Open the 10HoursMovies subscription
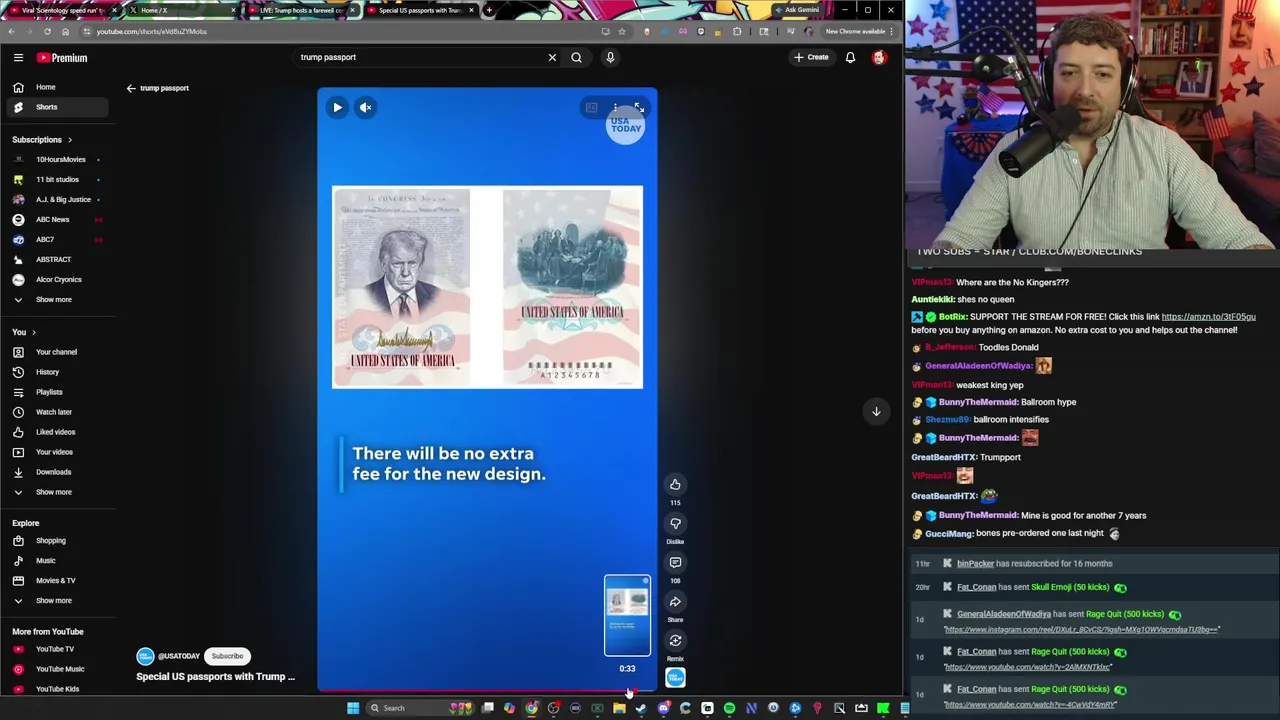 click(58, 159)
